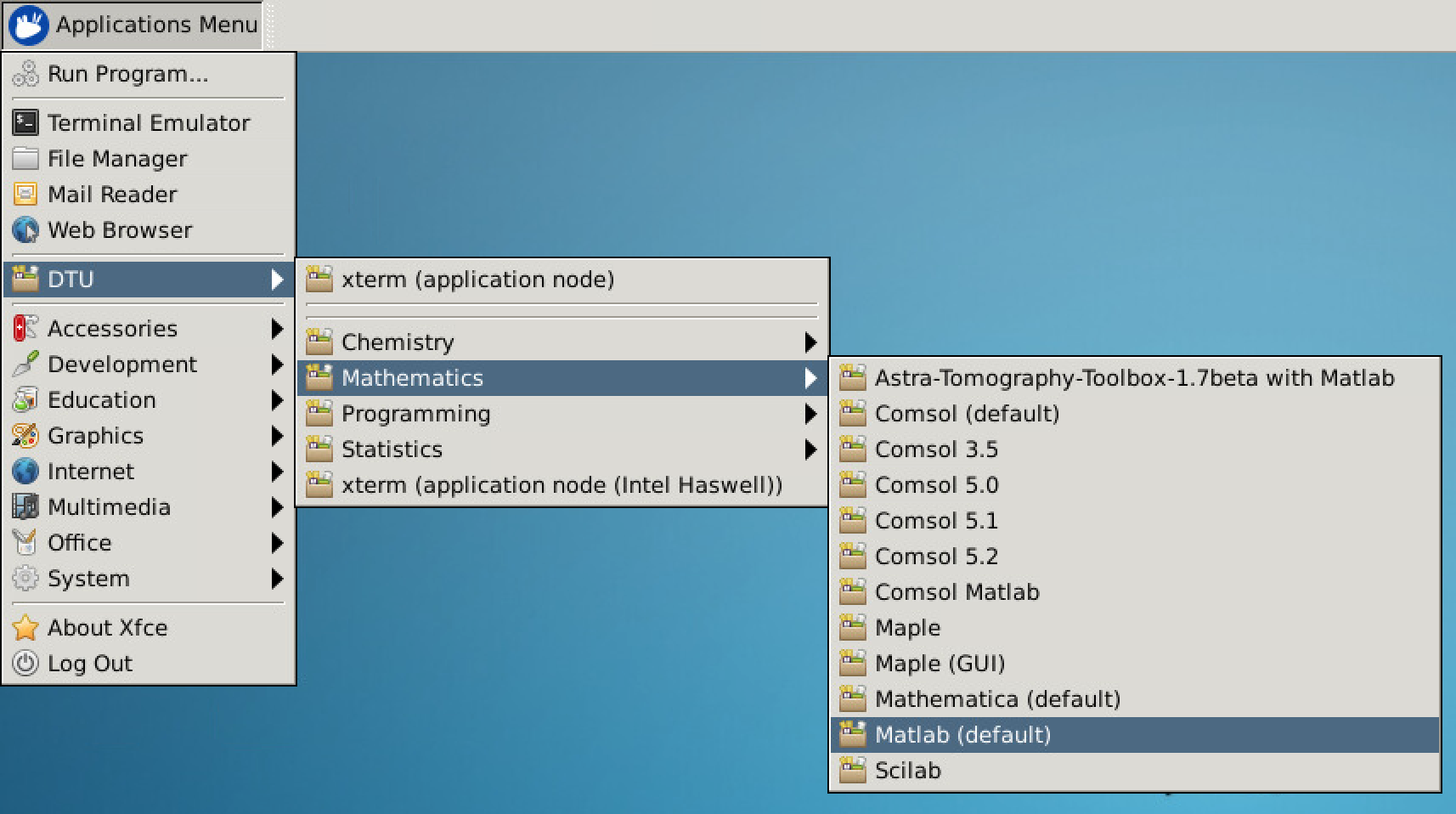The height and width of the screenshot is (814, 1456).
Task: Expand Internet submenu arrow
Action: coord(277,472)
